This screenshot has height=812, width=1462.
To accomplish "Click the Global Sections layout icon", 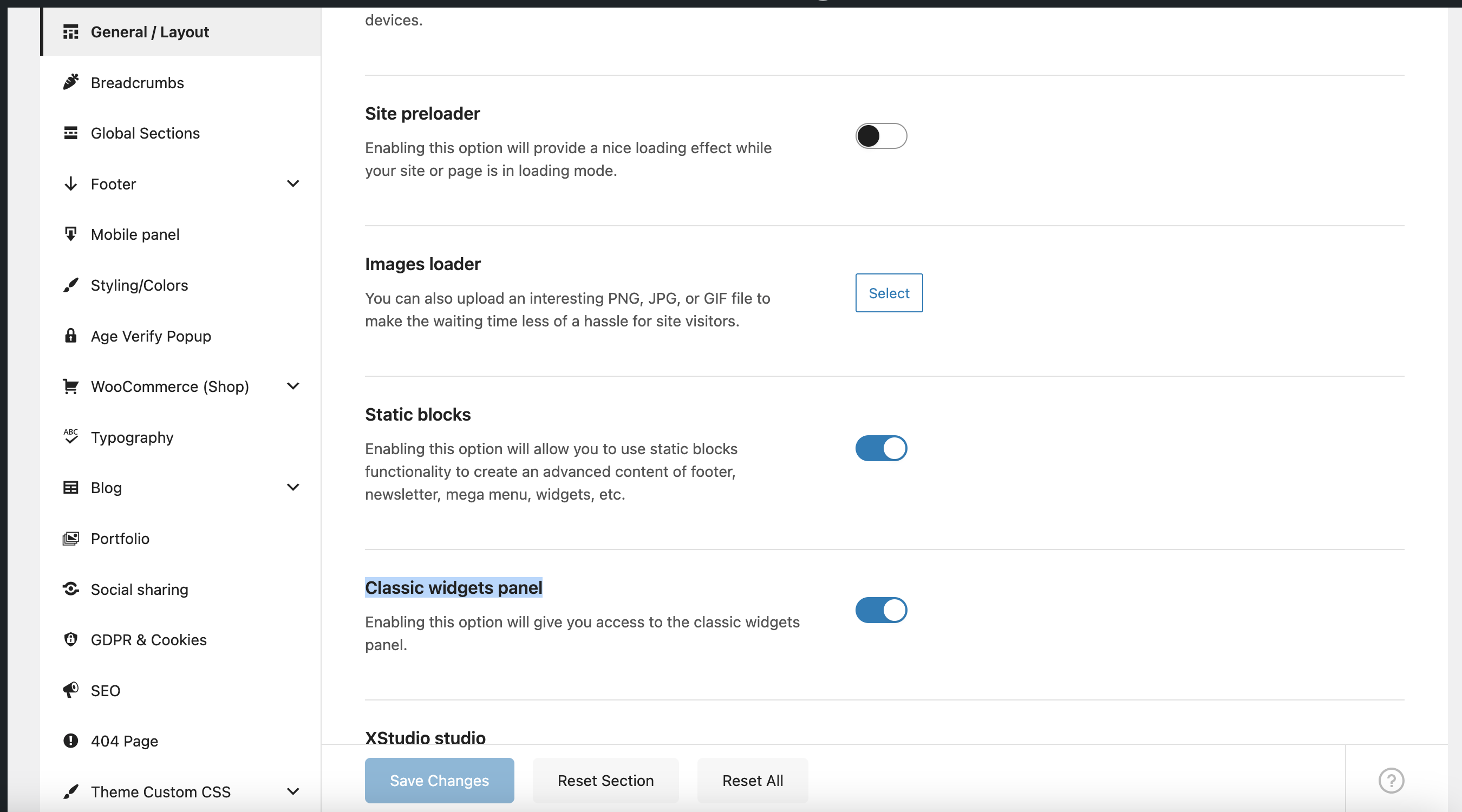I will pyautogui.click(x=70, y=133).
